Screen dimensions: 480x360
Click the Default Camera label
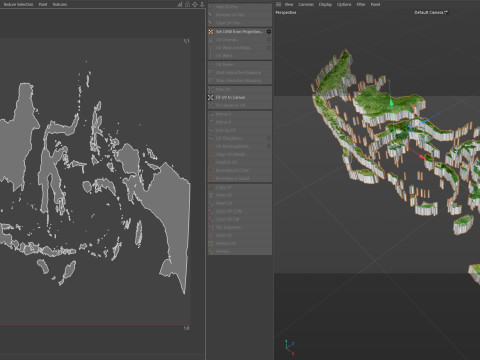429,12
